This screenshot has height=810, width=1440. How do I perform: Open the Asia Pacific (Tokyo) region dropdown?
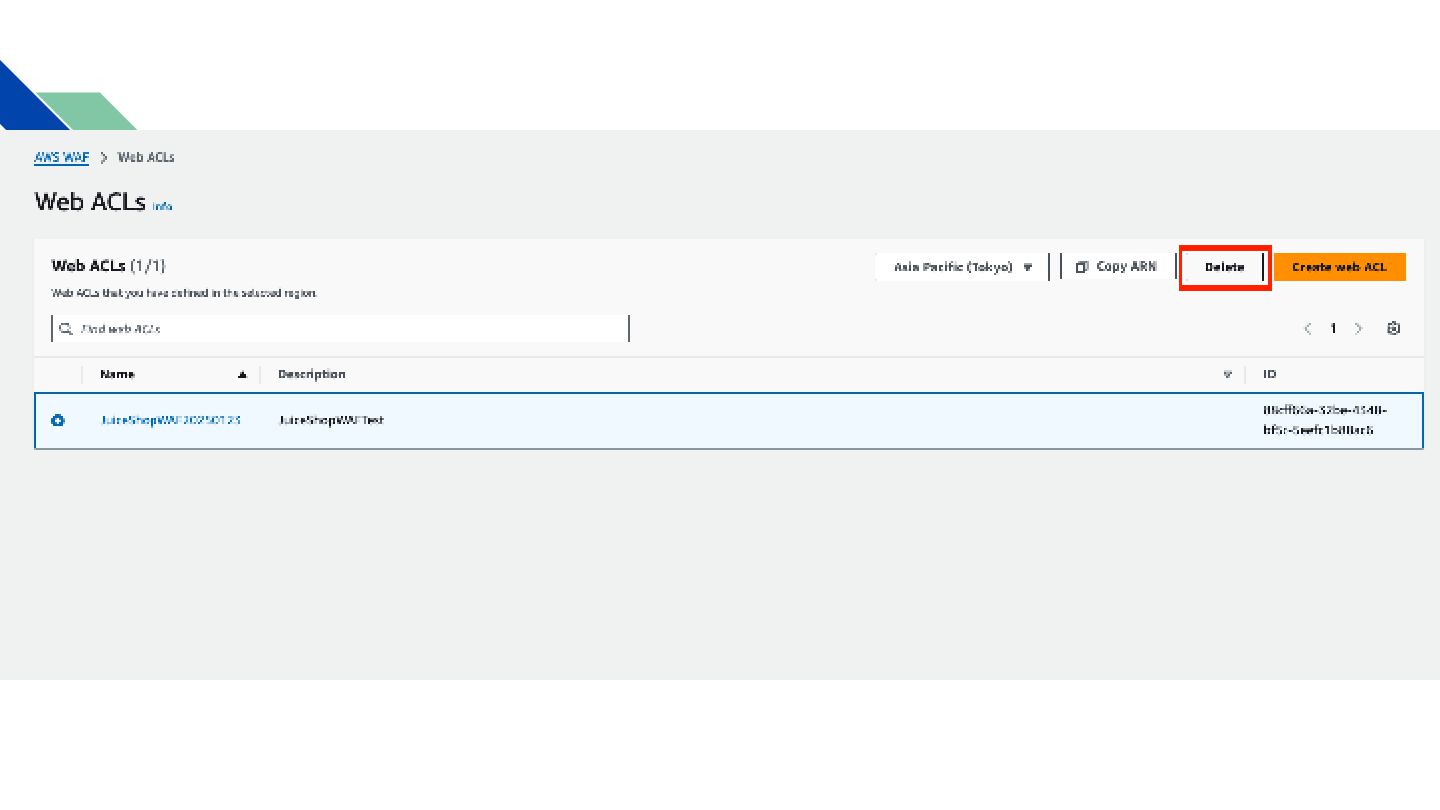(x=962, y=267)
